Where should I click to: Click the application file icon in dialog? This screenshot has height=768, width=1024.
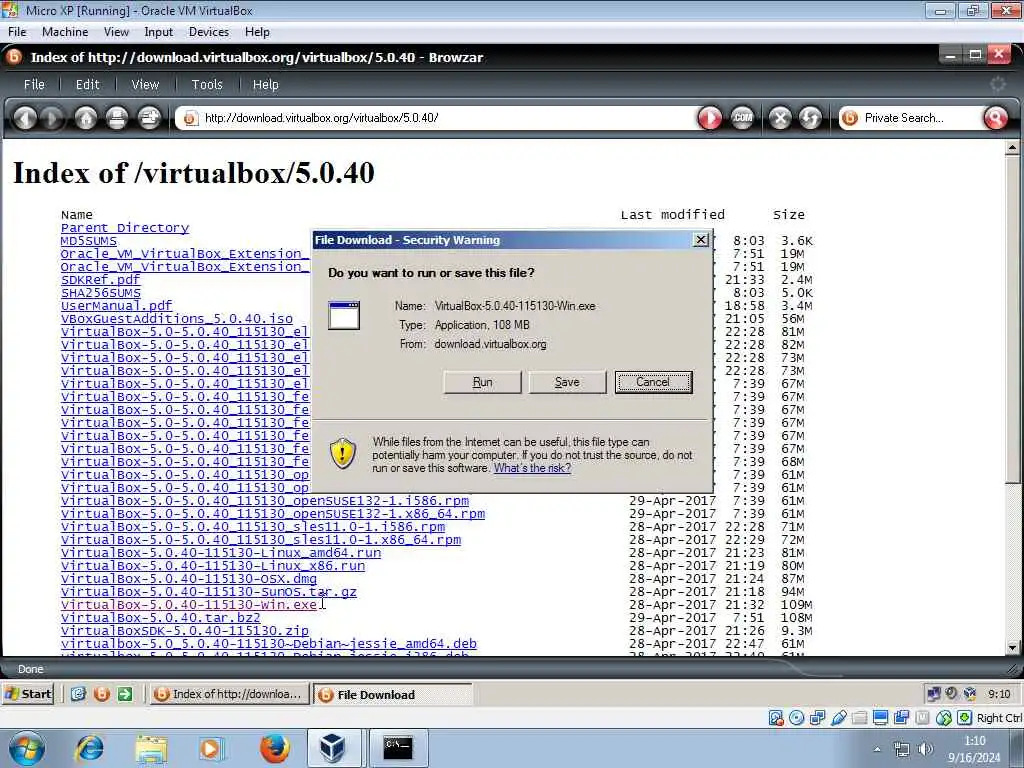pos(344,315)
